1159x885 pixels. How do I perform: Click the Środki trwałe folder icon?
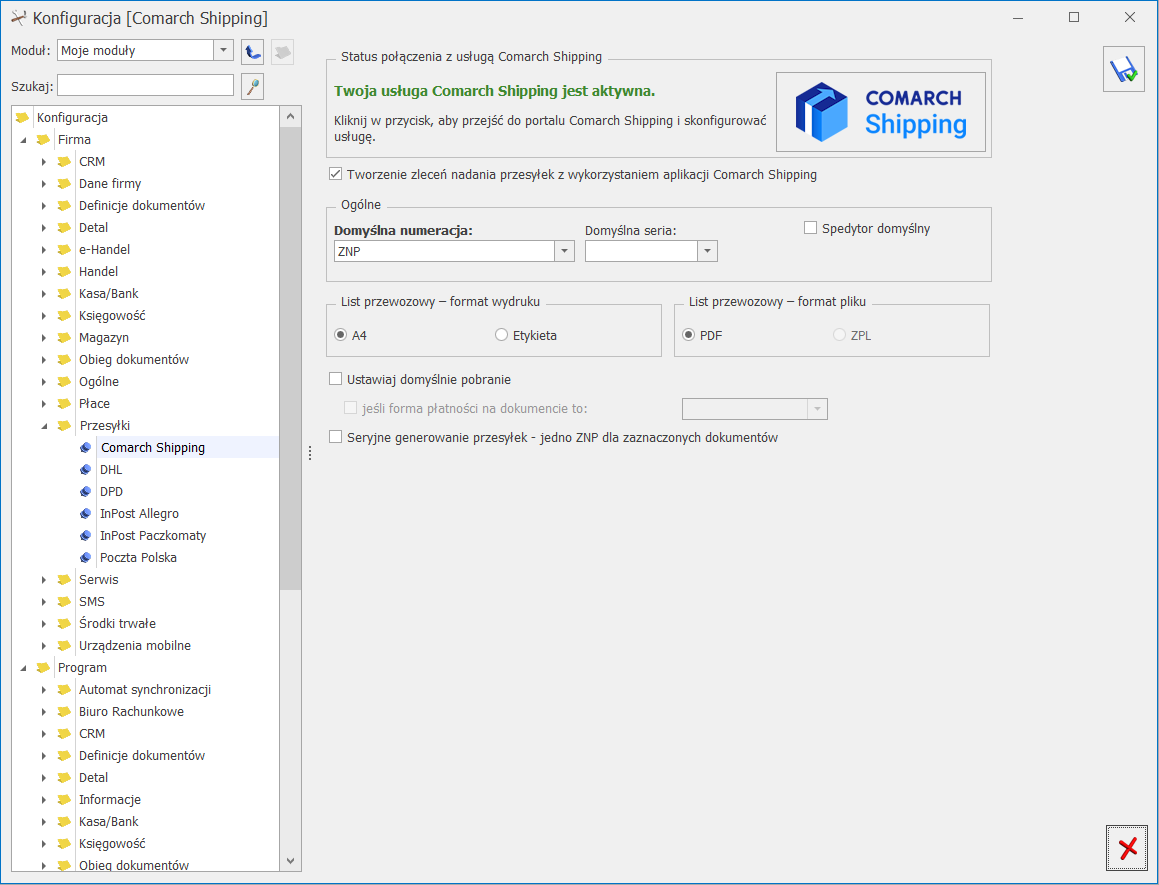tap(64, 624)
